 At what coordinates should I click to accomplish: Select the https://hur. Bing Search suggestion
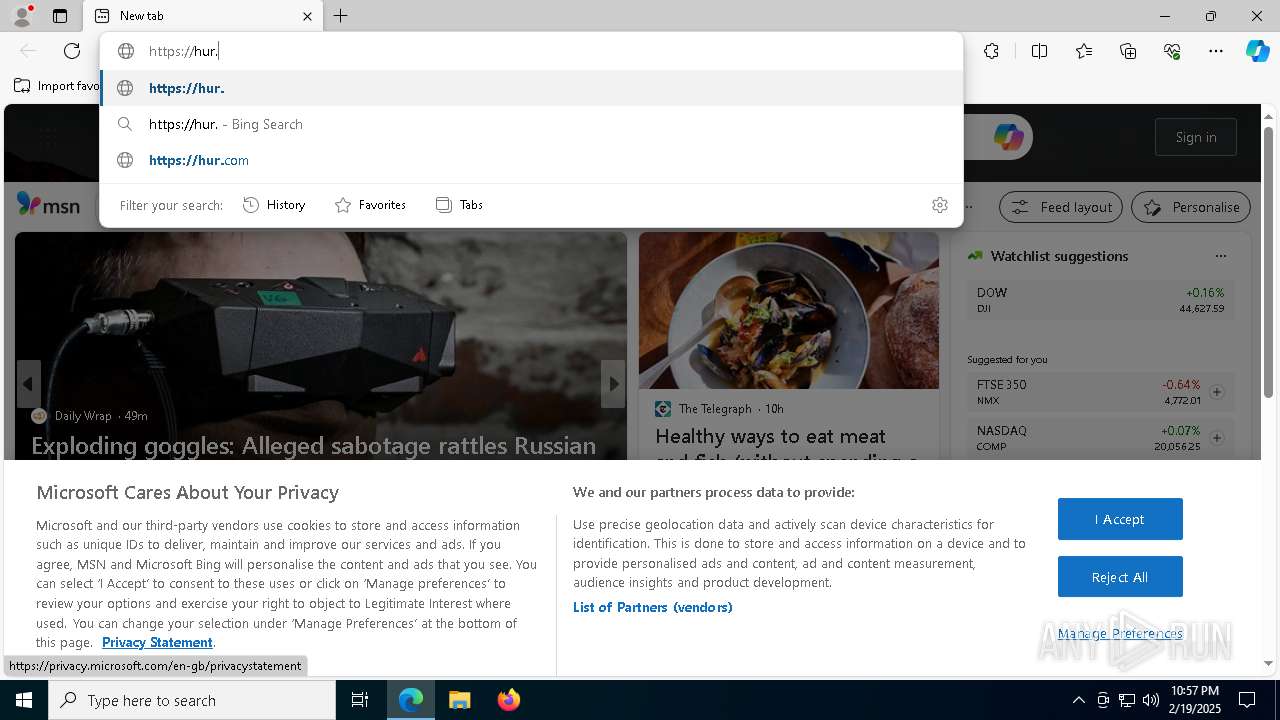pyautogui.click(x=531, y=124)
